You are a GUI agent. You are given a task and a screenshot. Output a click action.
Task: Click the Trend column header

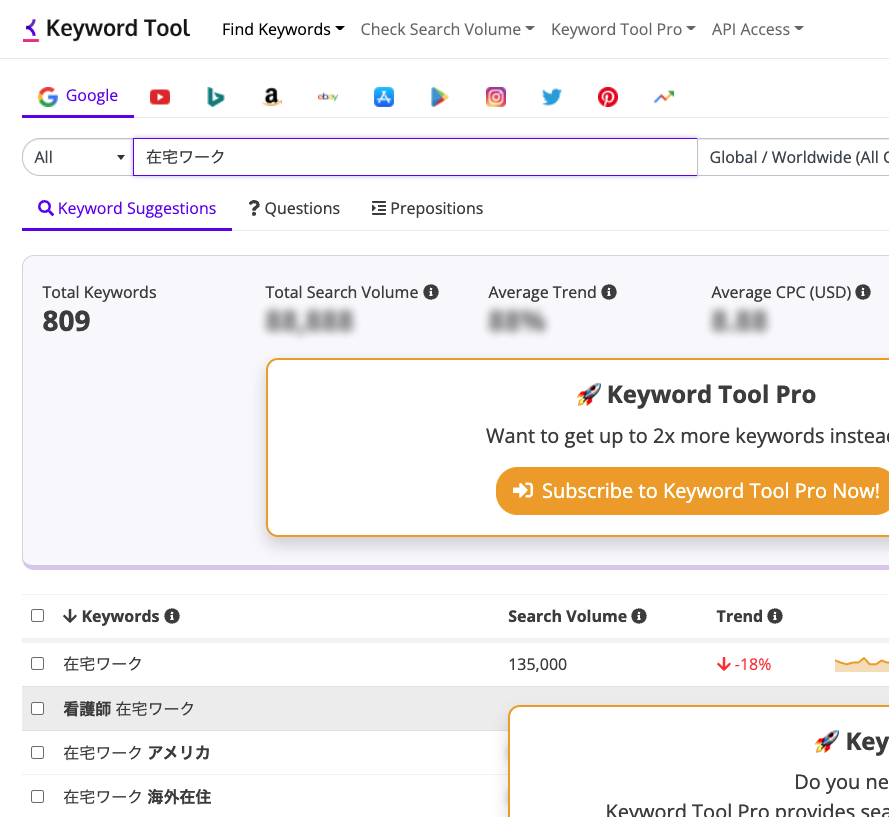[x=739, y=616]
